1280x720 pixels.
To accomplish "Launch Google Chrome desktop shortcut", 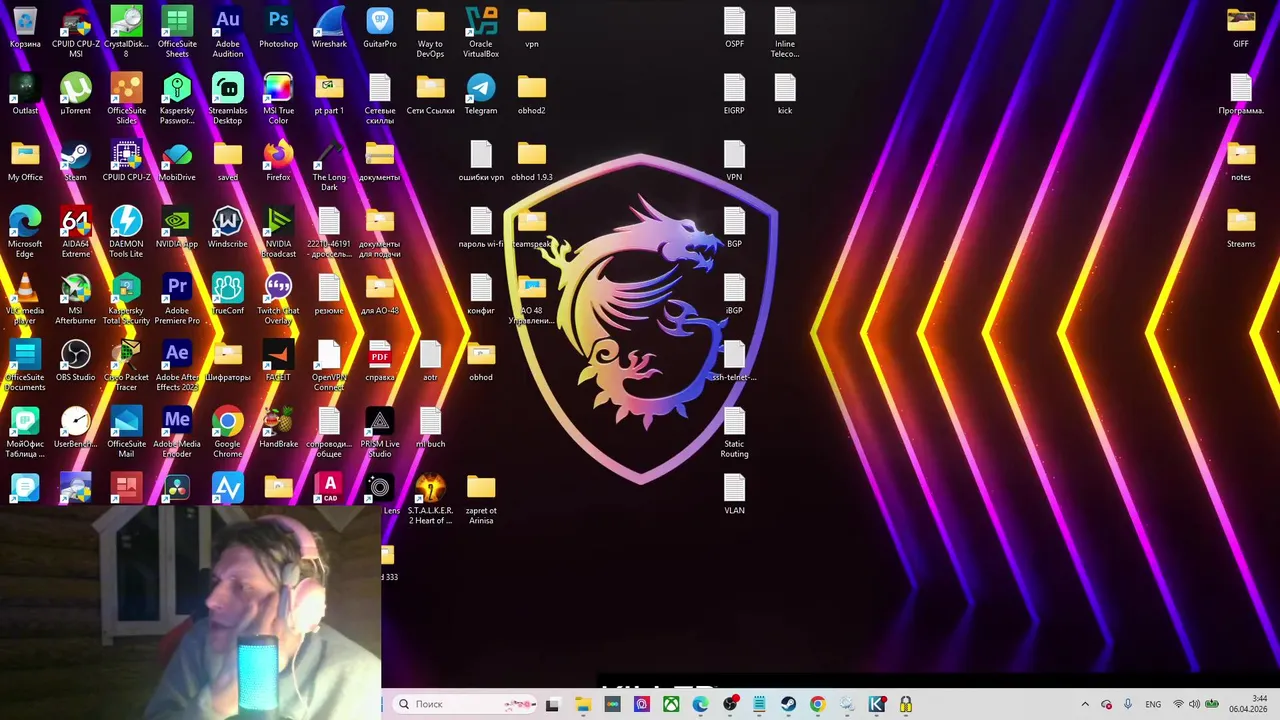I will point(228,433).
